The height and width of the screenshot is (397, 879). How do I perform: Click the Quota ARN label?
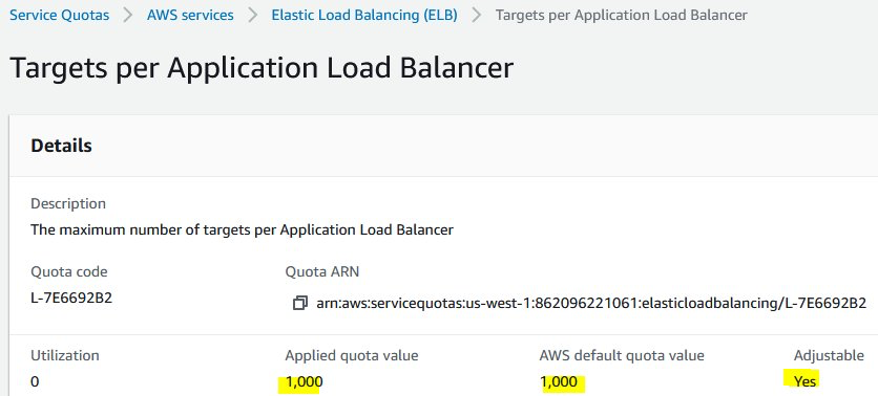tap(322, 272)
